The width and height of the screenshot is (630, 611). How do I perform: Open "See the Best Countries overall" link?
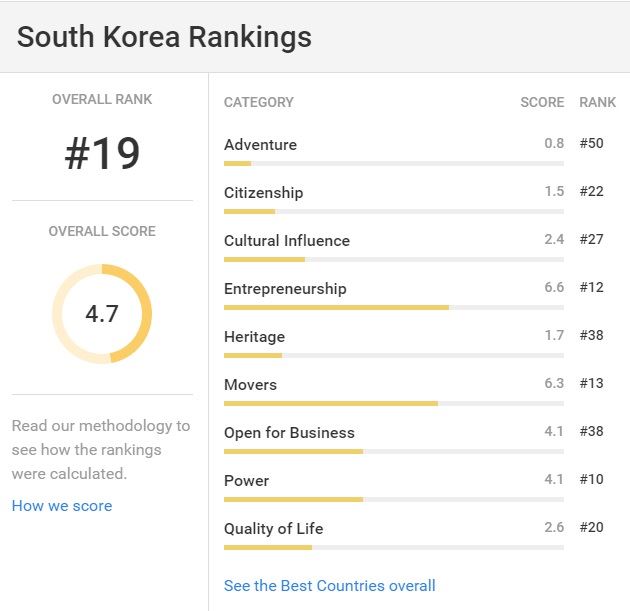click(330, 586)
